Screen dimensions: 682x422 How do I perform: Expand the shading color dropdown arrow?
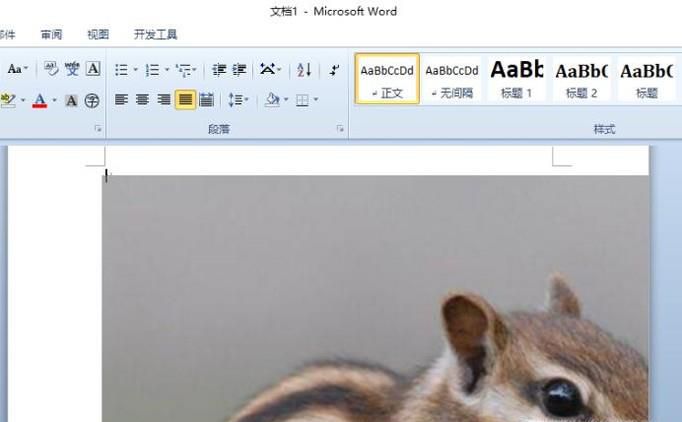[286, 100]
